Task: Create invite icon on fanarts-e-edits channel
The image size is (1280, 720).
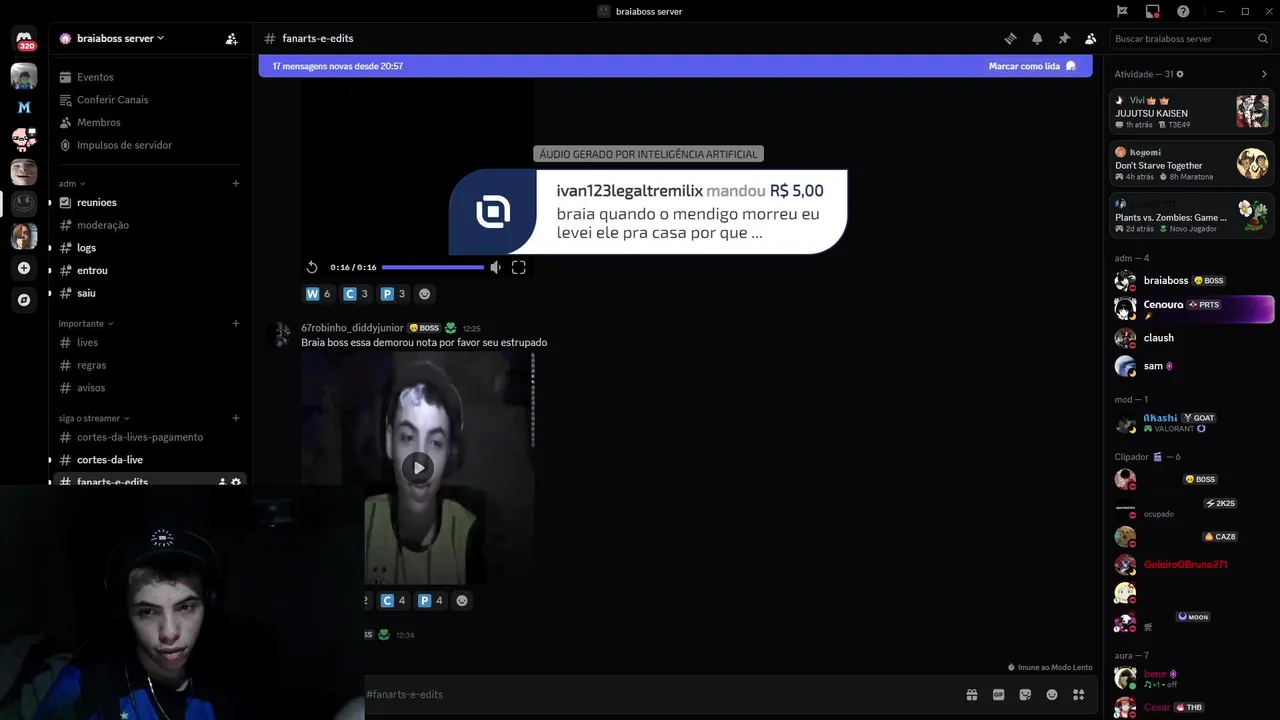Action: (222, 482)
